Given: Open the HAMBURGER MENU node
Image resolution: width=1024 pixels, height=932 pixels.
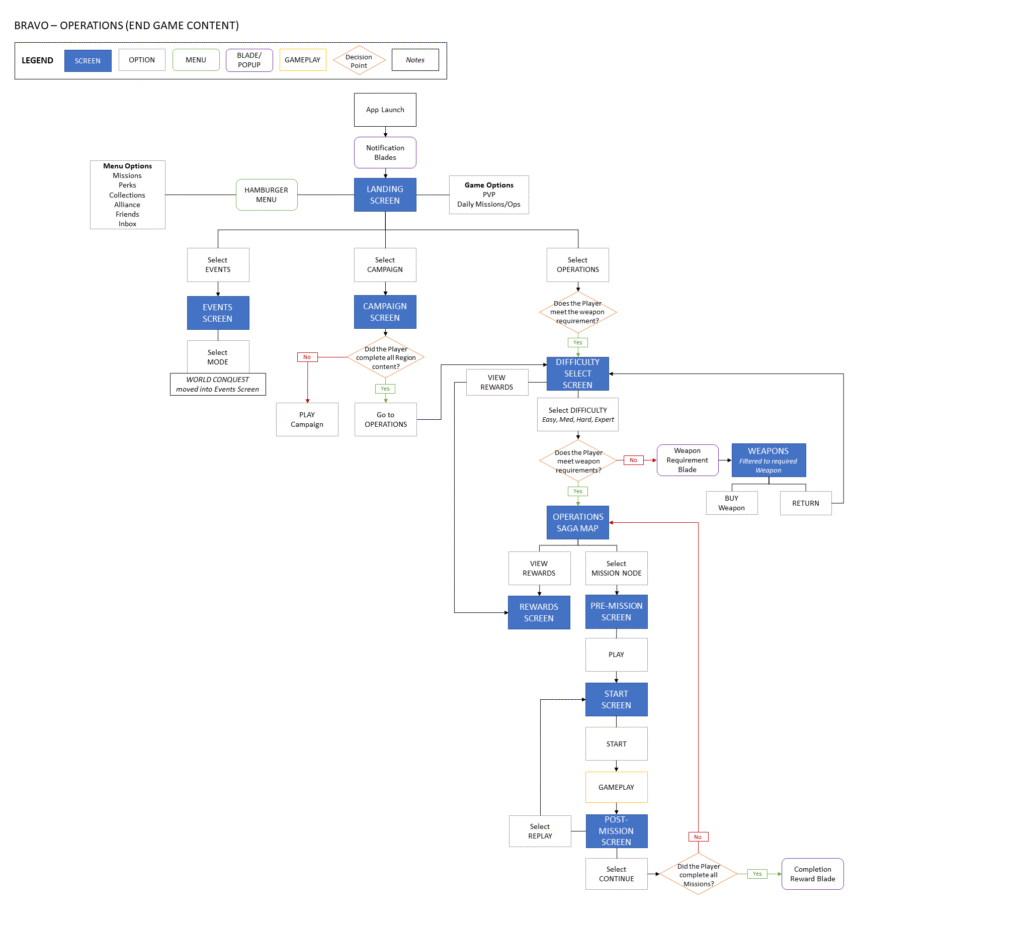Looking at the screenshot, I should click(x=266, y=195).
